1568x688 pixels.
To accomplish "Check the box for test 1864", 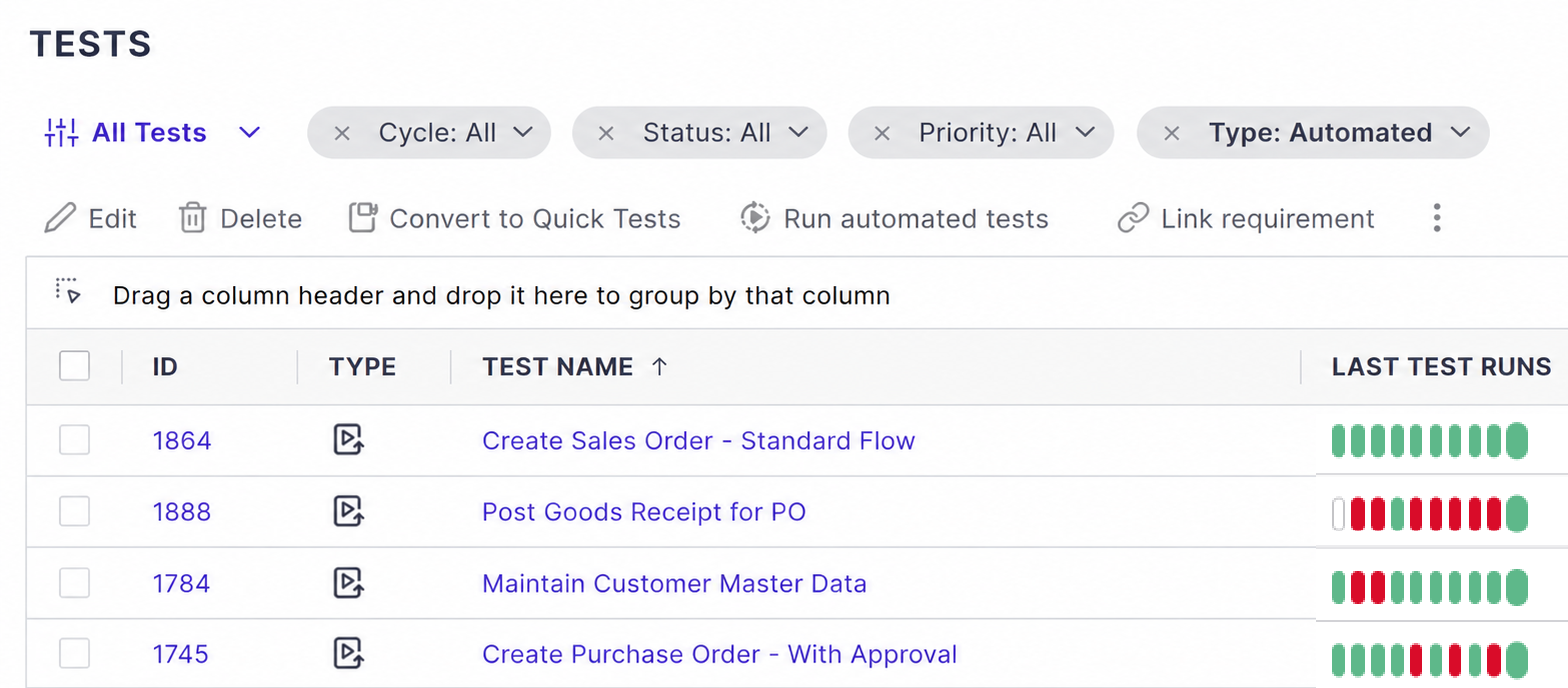I will point(74,440).
